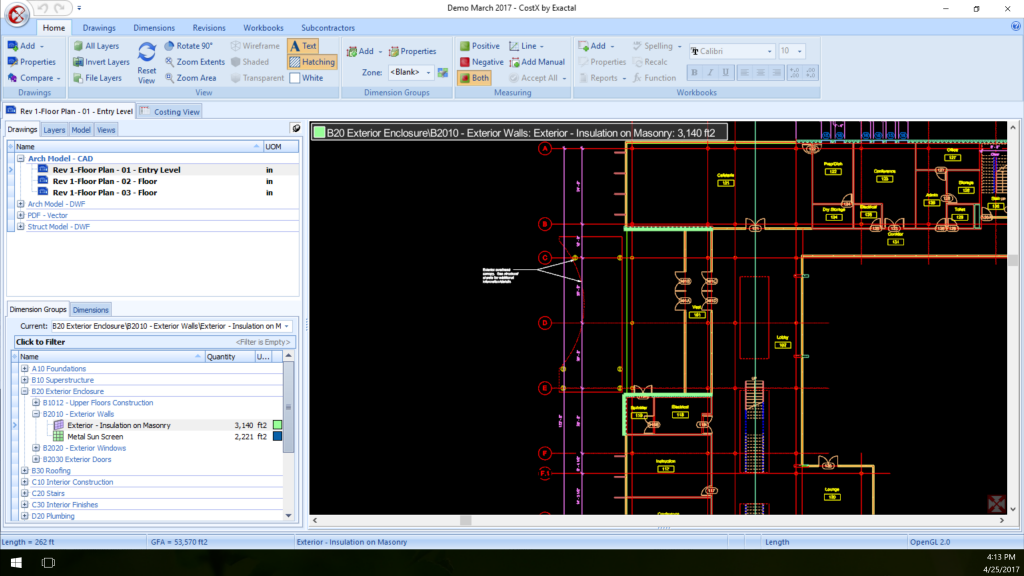
Task: Toggle Text display in View group
Action: (304, 46)
